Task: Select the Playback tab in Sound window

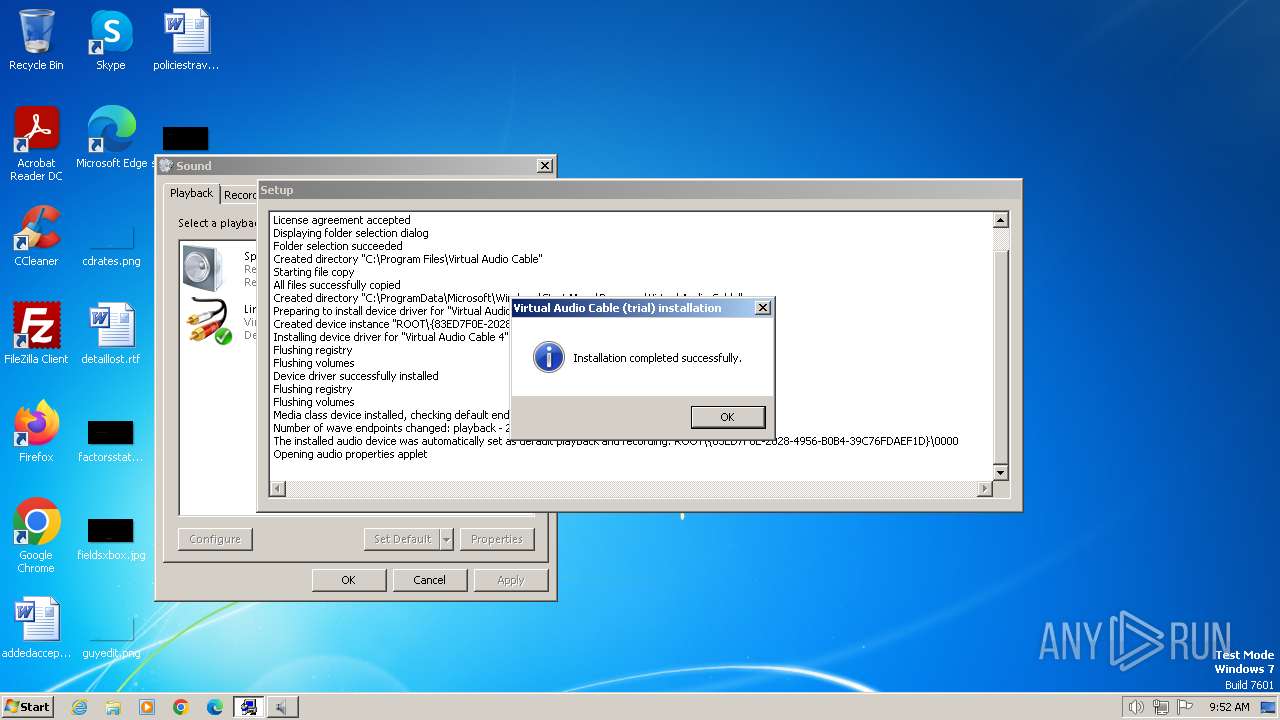Action: point(191,193)
